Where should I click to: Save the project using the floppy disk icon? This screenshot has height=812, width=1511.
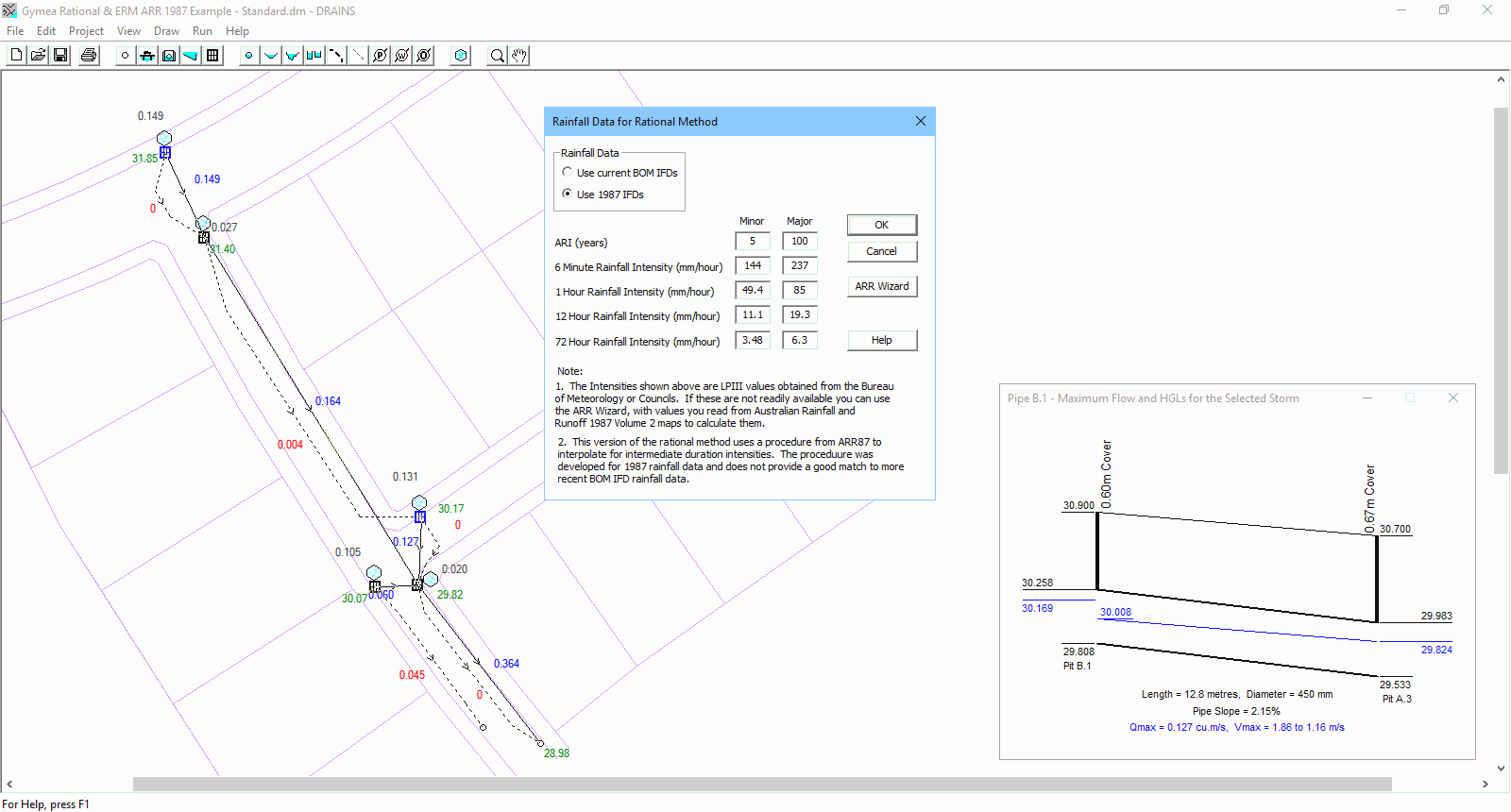click(x=60, y=56)
